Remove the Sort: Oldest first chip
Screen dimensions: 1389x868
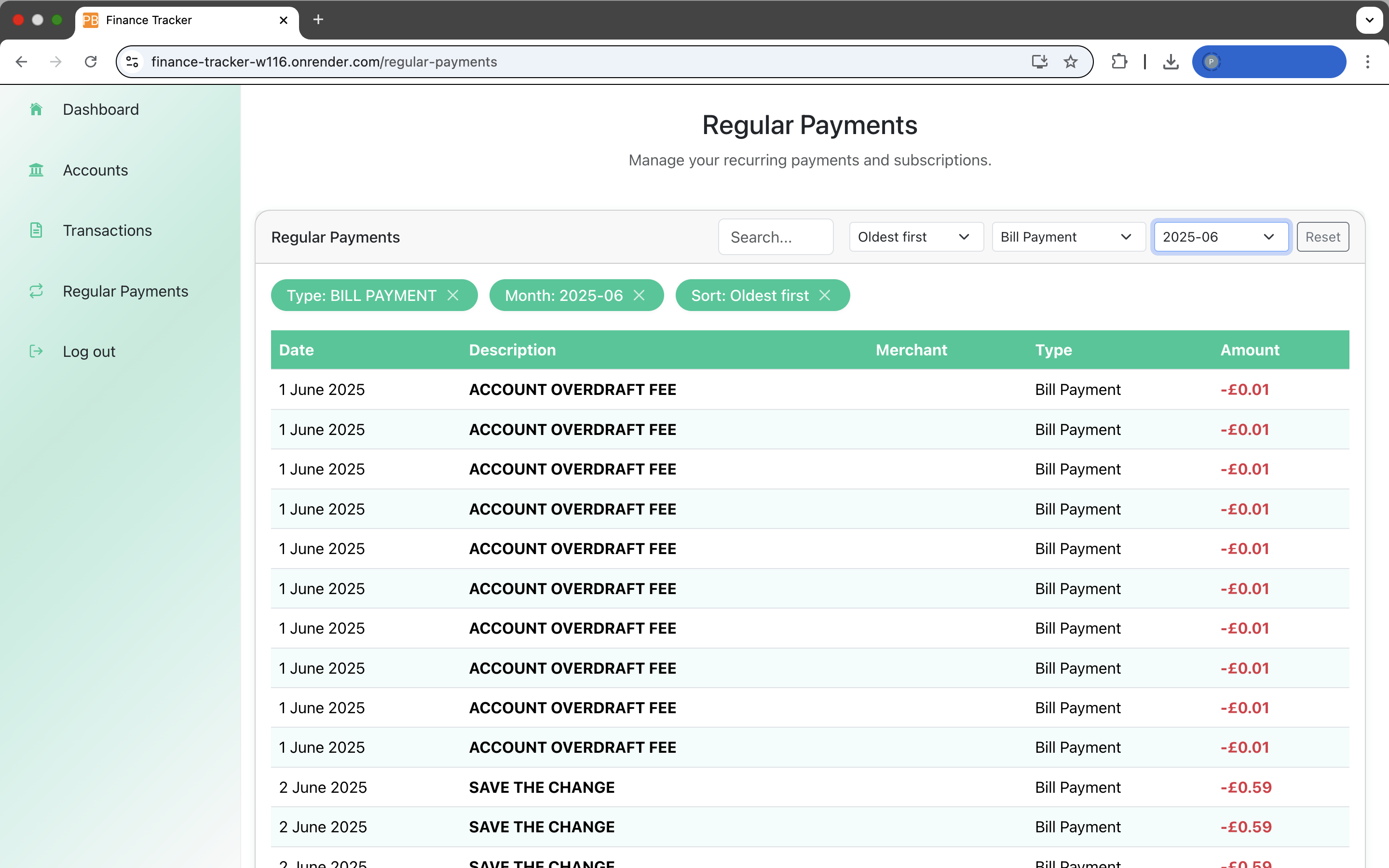(825, 295)
